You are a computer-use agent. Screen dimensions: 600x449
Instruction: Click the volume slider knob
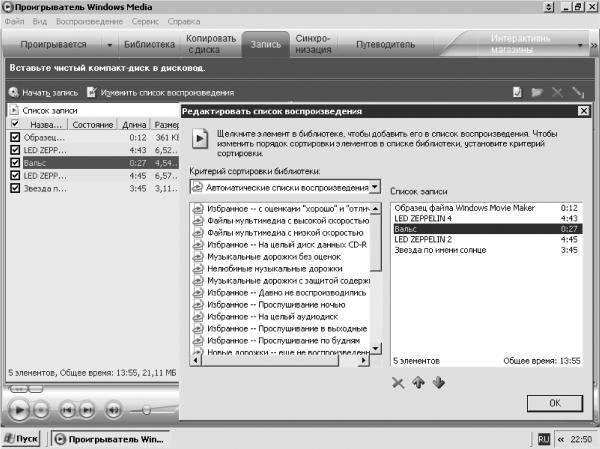[x=146, y=410]
